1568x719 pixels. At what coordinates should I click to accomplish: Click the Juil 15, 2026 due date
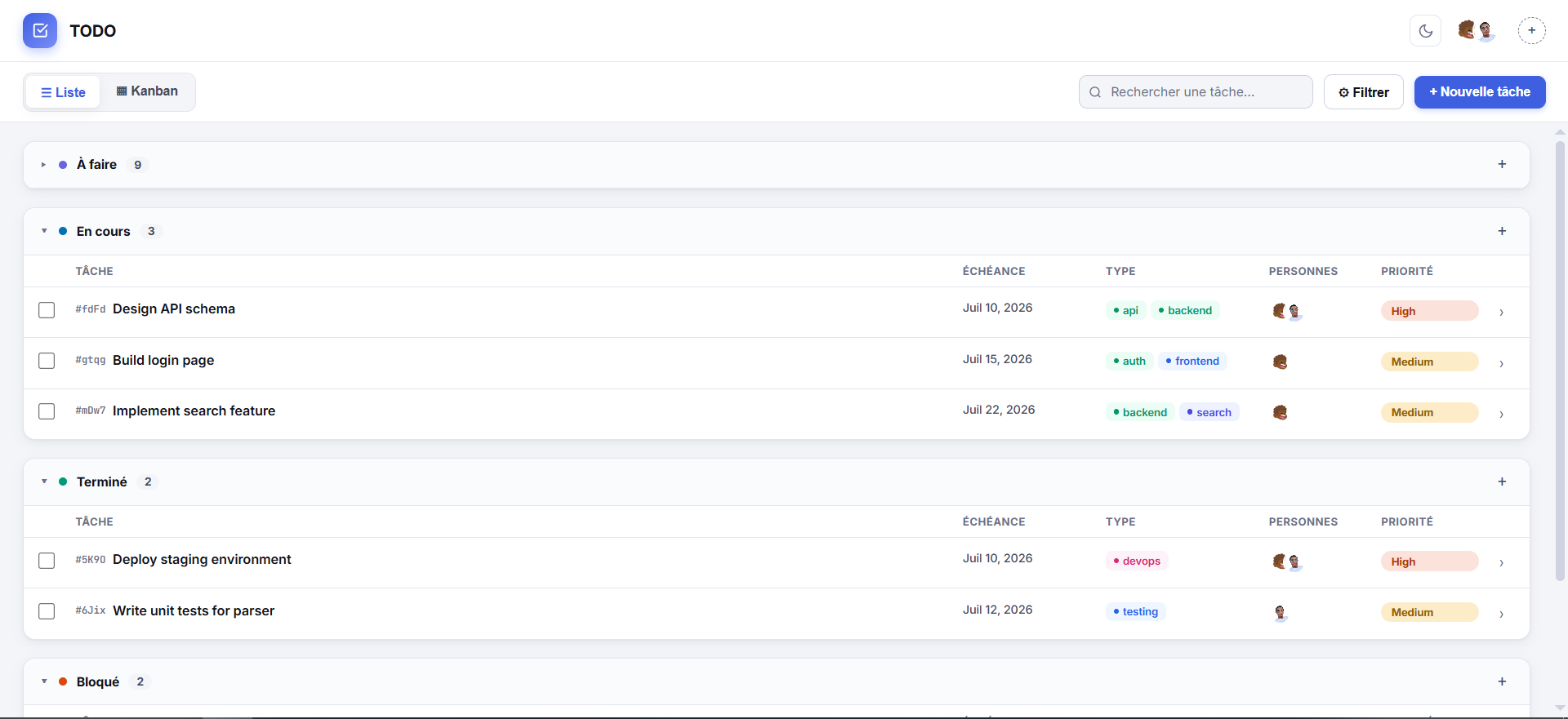point(997,359)
